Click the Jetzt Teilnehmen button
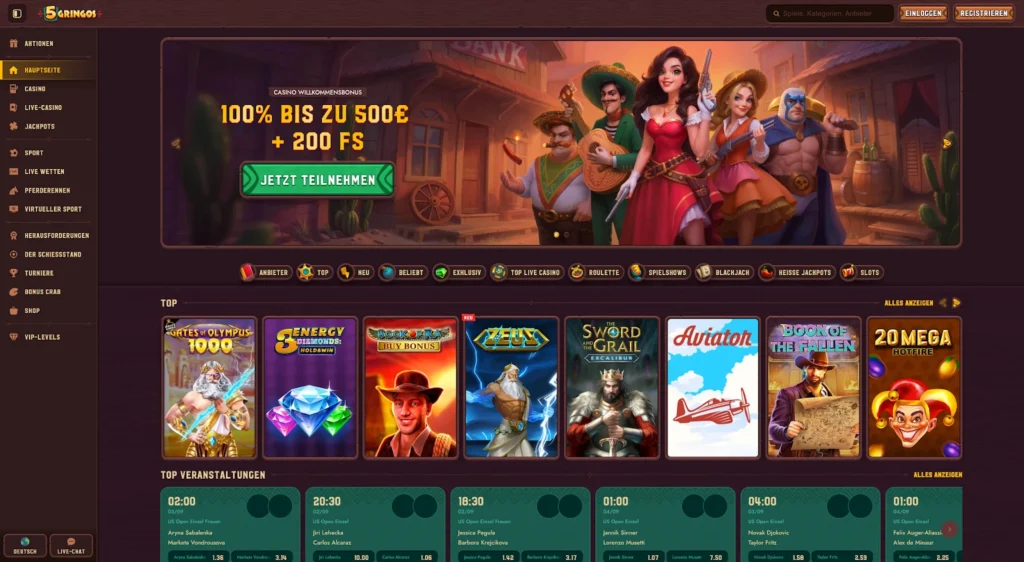The height and width of the screenshot is (562, 1024). coord(317,180)
